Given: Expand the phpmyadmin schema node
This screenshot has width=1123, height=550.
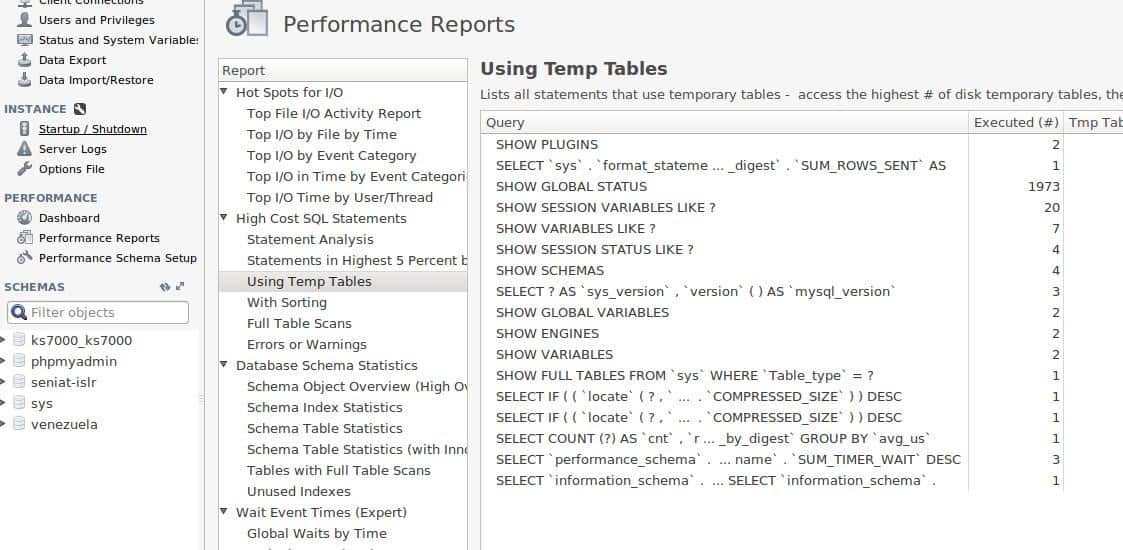Looking at the screenshot, I should [x=3, y=362].
